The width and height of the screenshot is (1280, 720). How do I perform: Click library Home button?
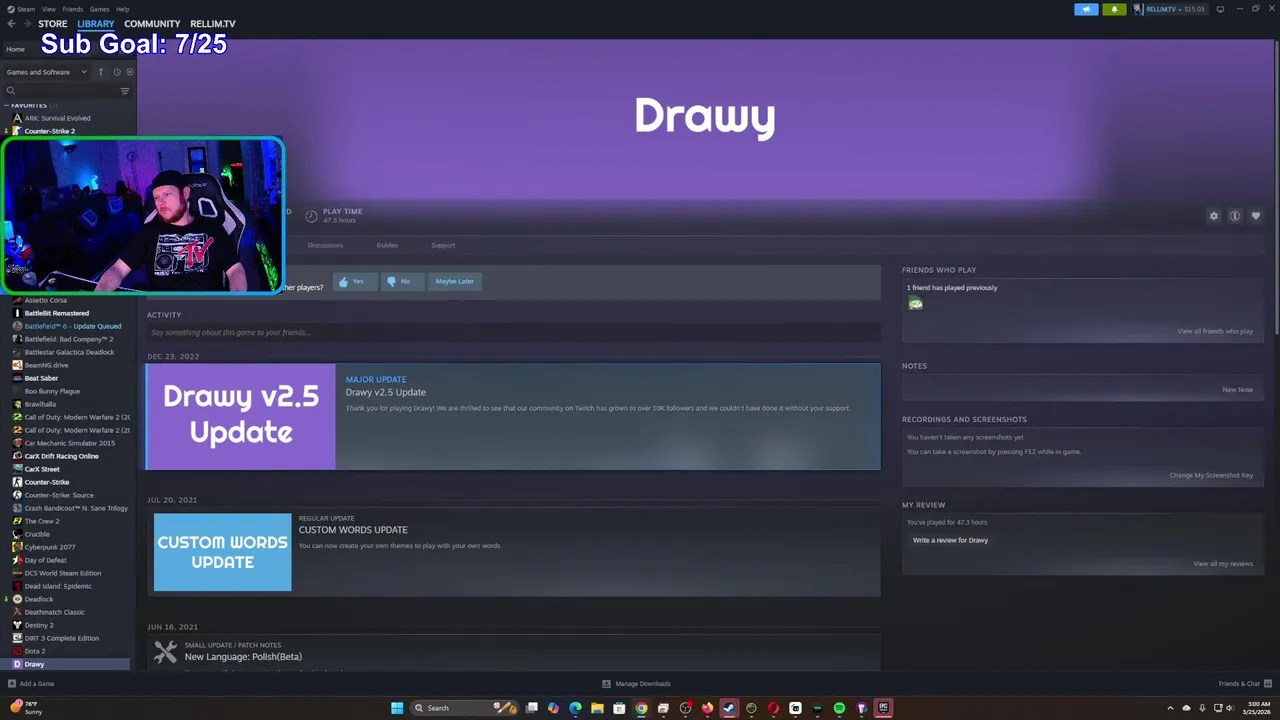(x=15, y=49)
